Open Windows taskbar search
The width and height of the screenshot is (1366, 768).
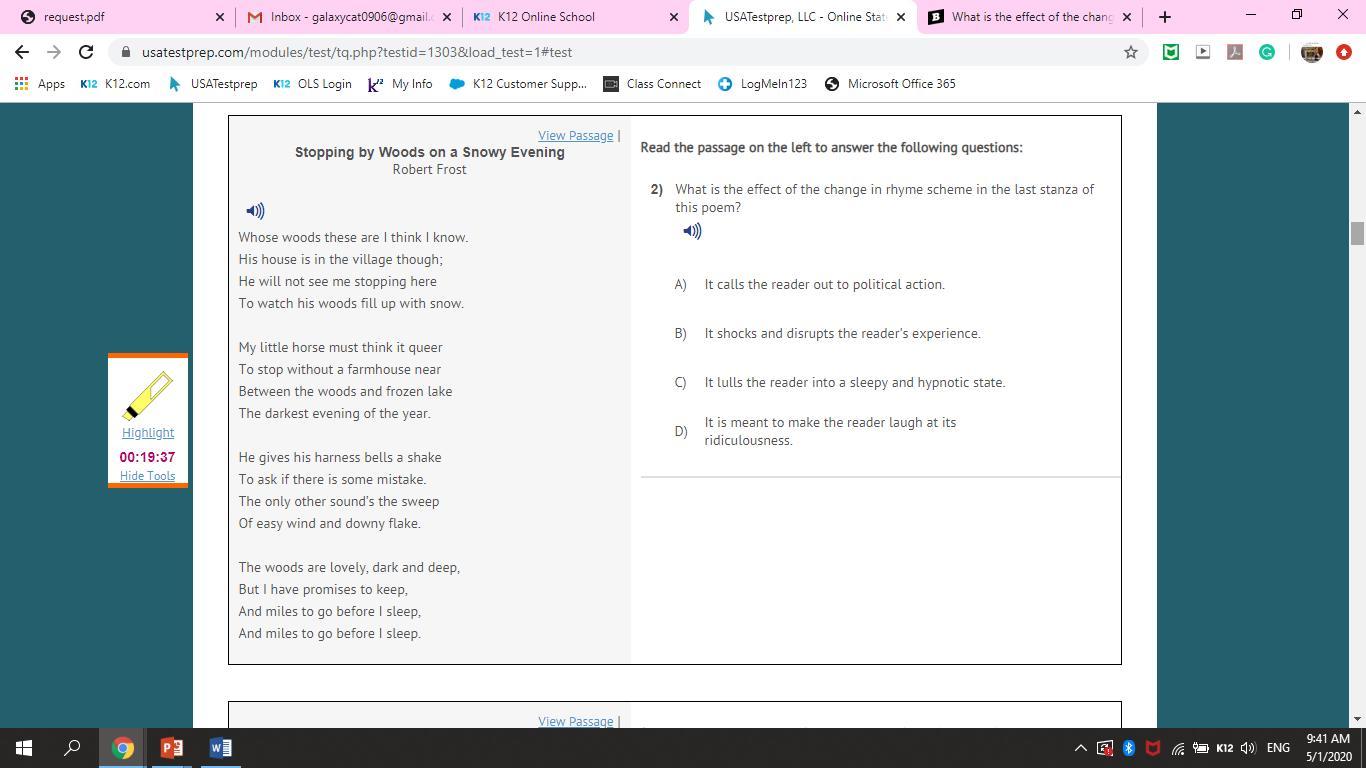point(72,748)
